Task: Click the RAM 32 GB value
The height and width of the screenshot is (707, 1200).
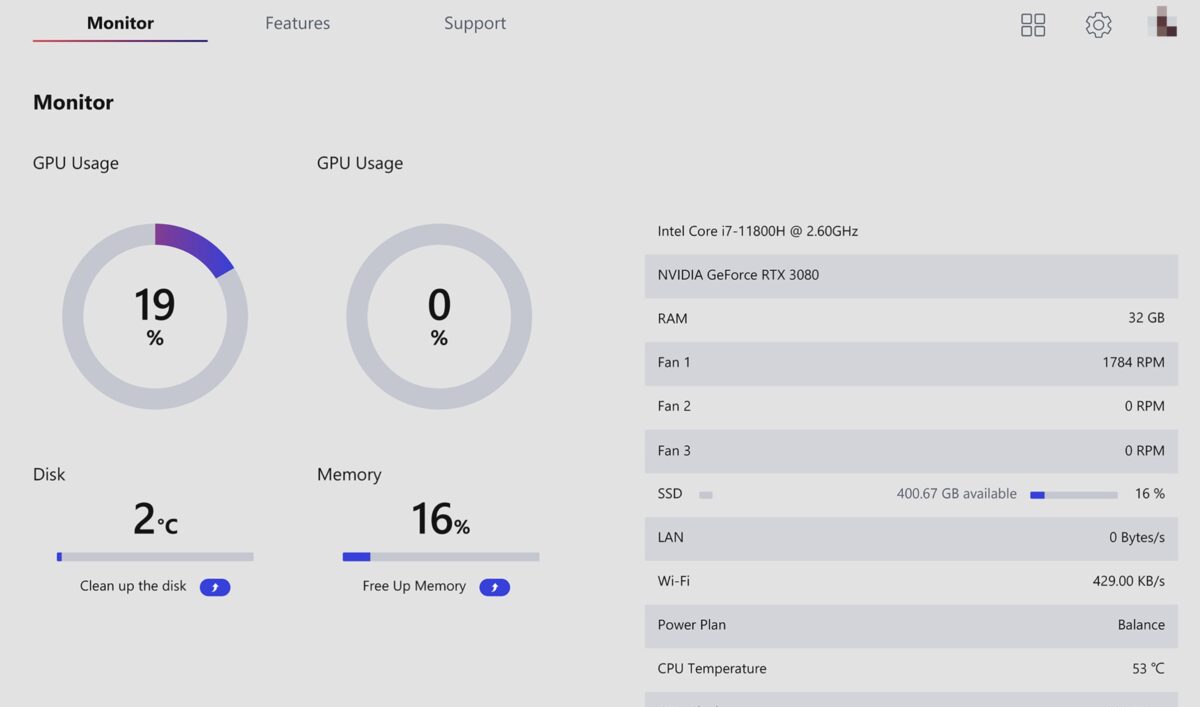Action: coord(1146,318)
